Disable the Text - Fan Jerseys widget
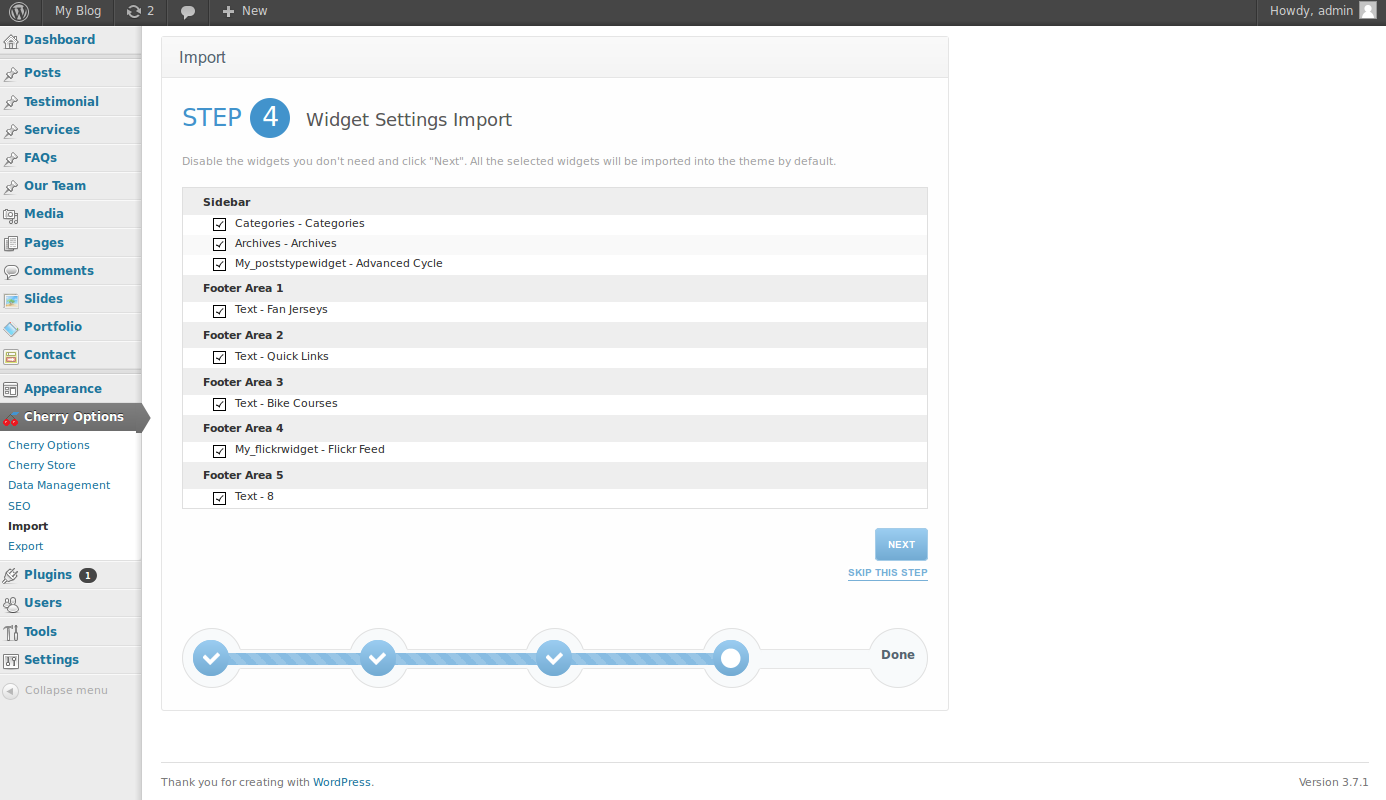The width and height of the screenshot is (1386, 800). [x=220, y=311]
